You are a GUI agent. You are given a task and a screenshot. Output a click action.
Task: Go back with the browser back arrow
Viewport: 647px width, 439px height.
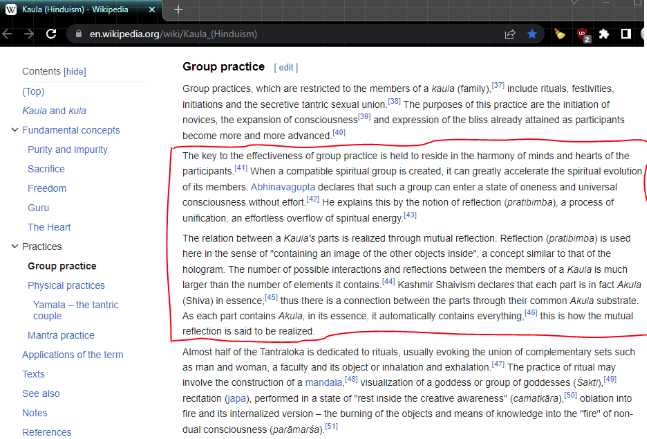[x=7, y=34]
